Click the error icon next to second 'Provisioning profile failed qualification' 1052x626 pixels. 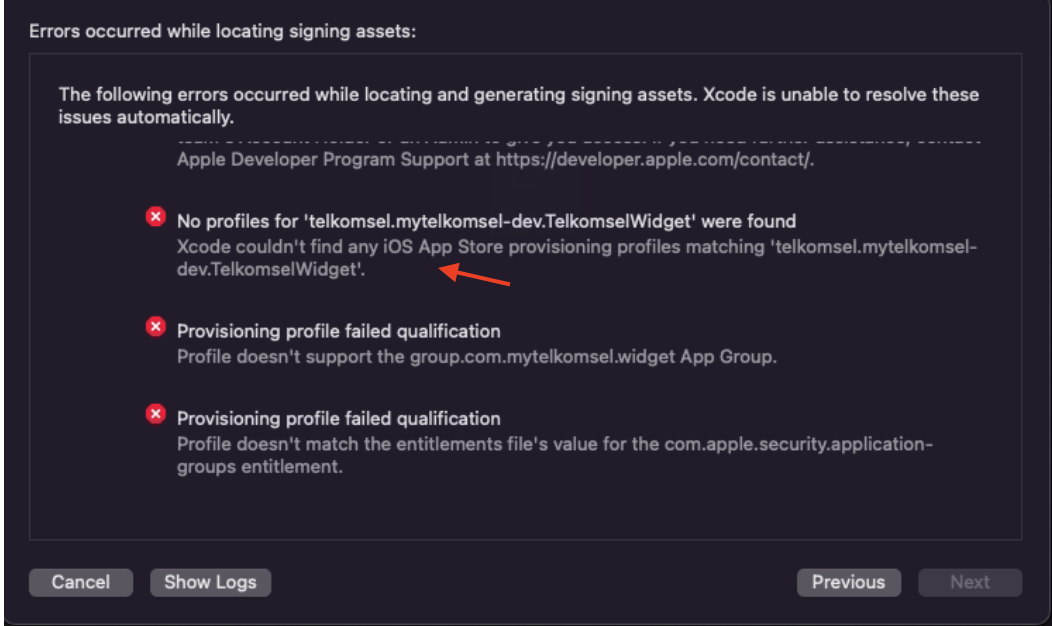coord(156,412)
